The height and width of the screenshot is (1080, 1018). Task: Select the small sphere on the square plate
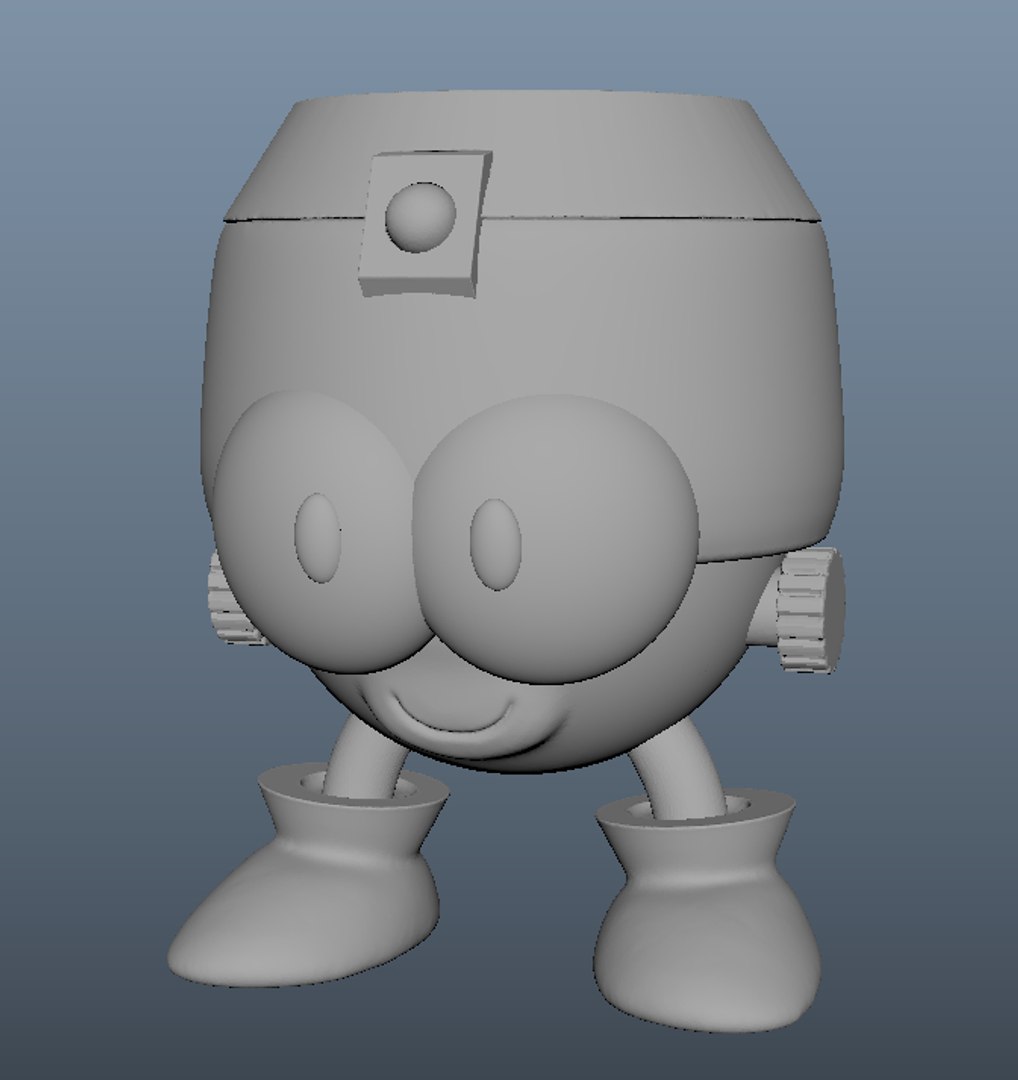pyautogui.click(x=421, y=217)
